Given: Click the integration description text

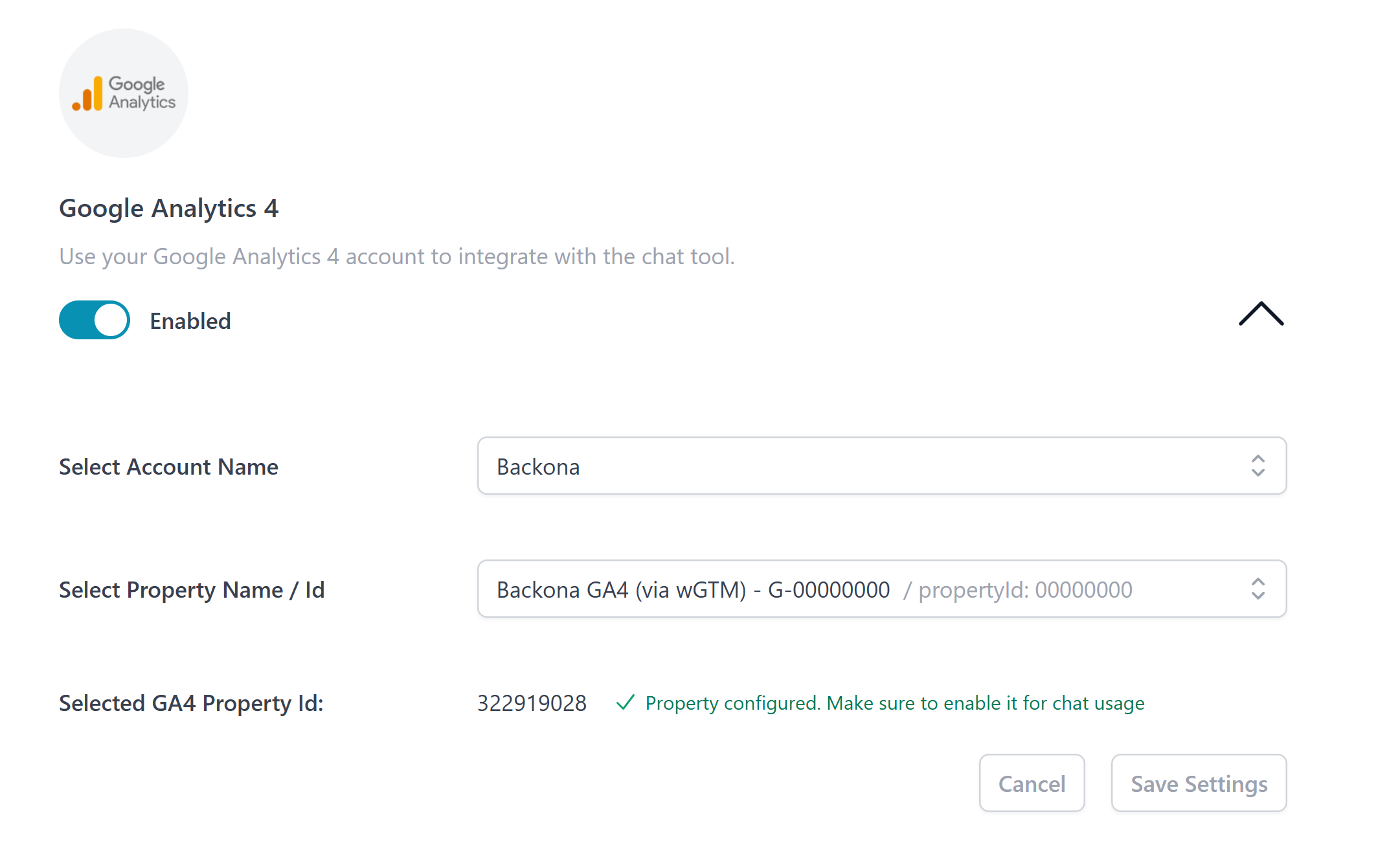Looking at the screenshot, I should pos(397,256).
